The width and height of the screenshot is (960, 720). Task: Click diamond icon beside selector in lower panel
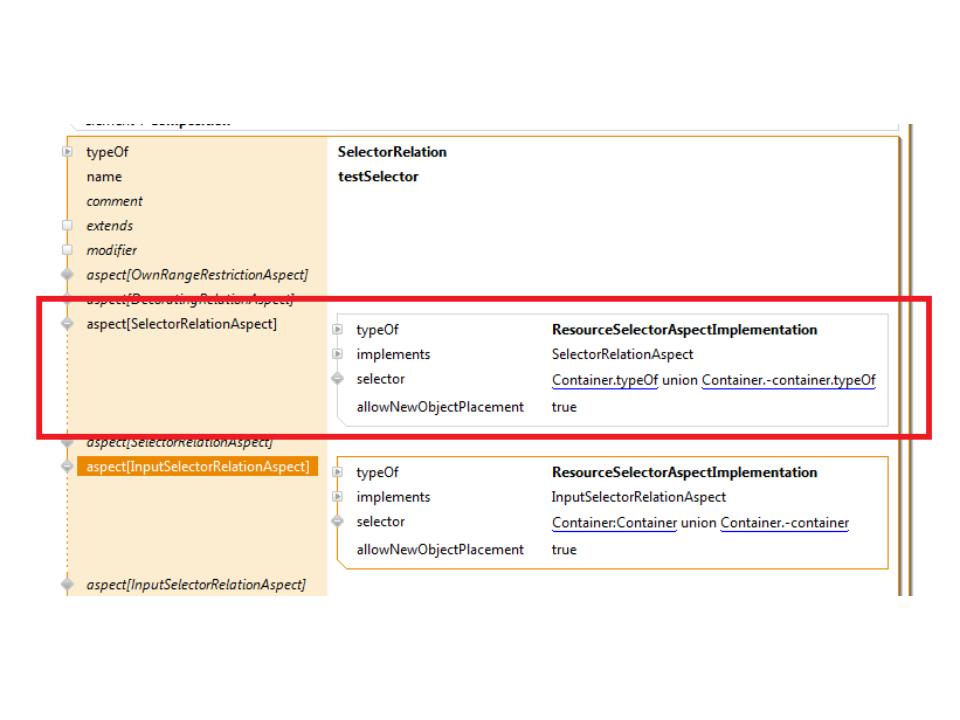coord(337,522)
